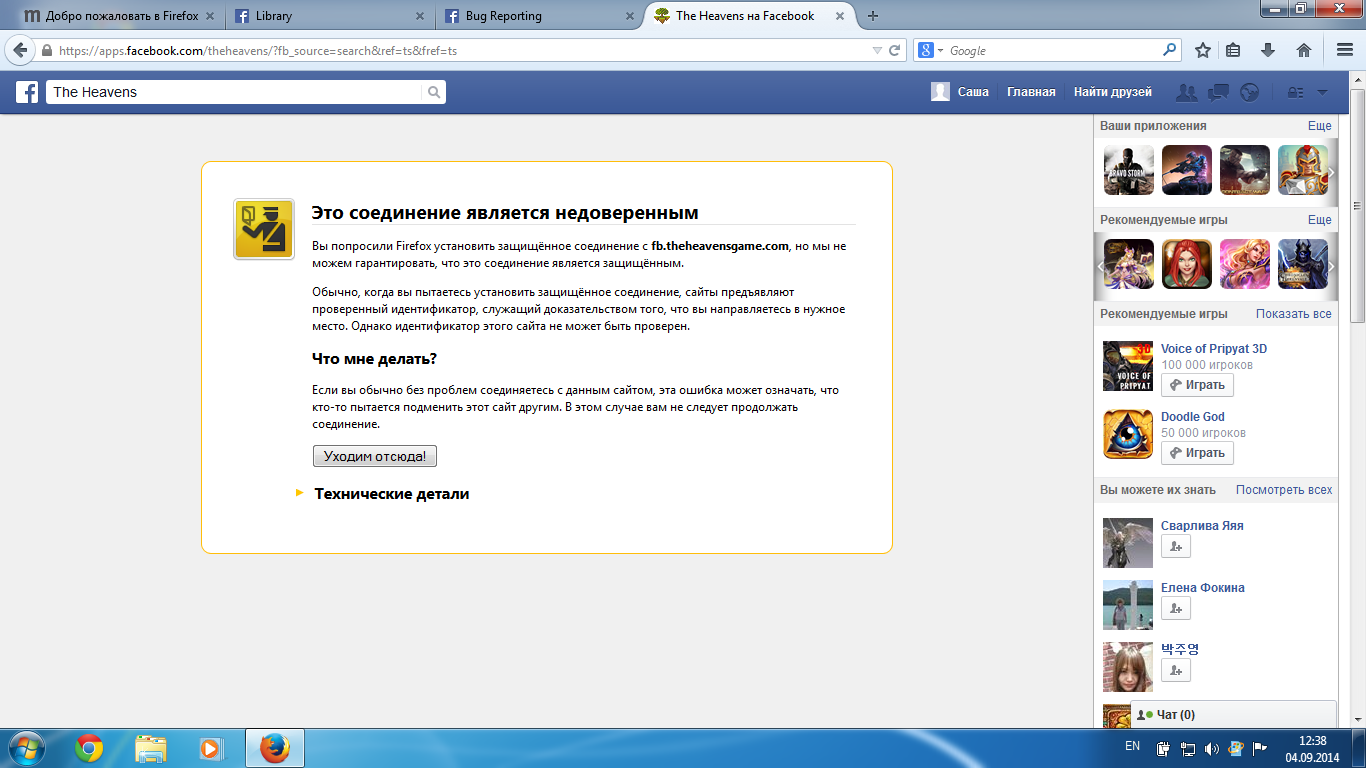Open the Doodle God game thumbnail
Viewport: 1366px width, 768px height.
pos(1128,435)
